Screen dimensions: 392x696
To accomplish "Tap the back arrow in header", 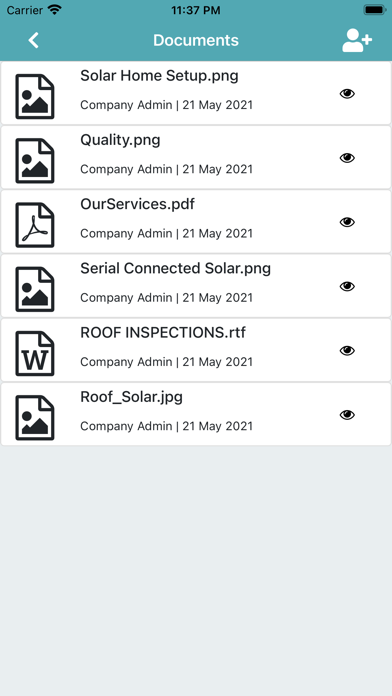I will 33,40.
